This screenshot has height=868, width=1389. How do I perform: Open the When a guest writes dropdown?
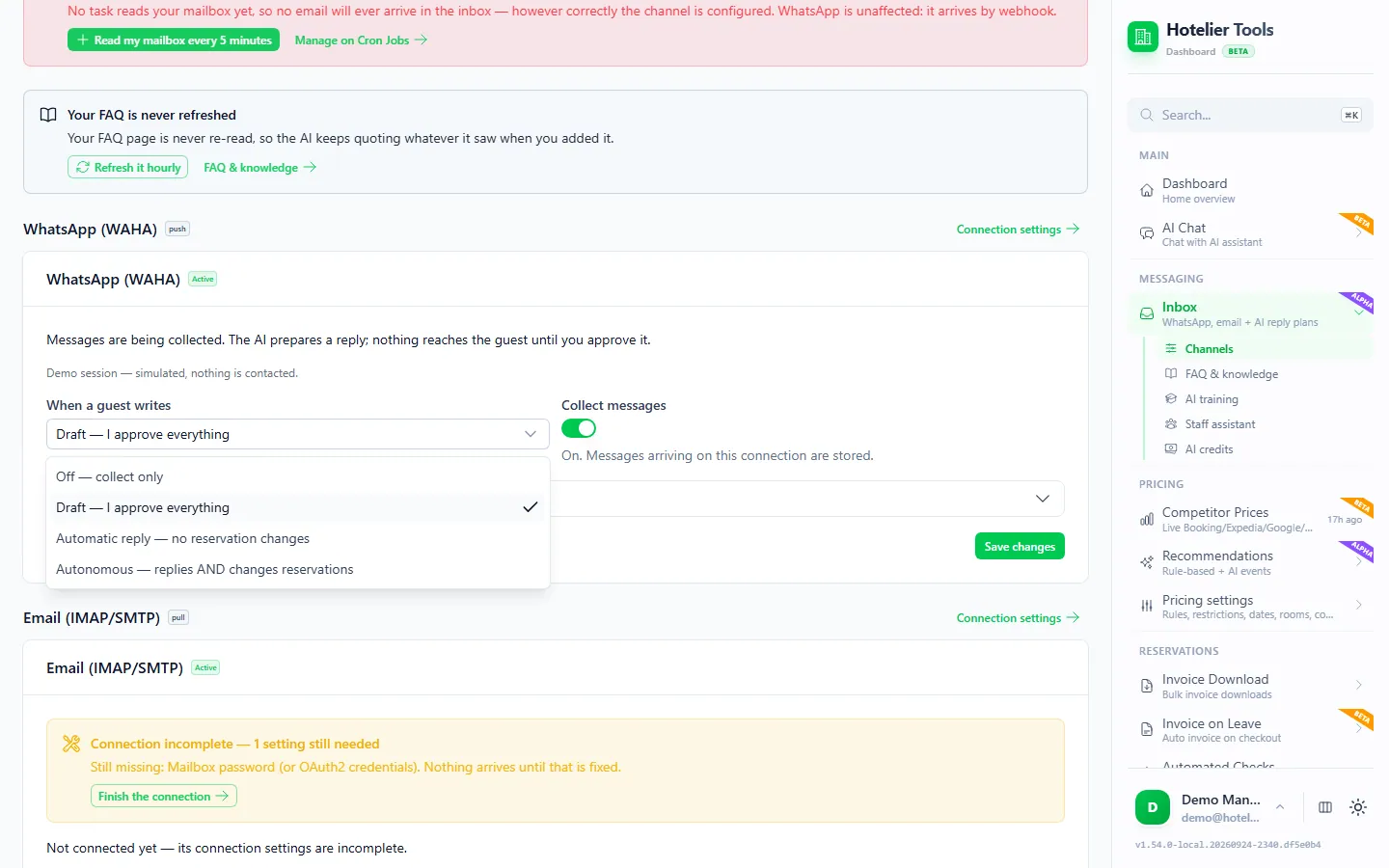[298, 434]
